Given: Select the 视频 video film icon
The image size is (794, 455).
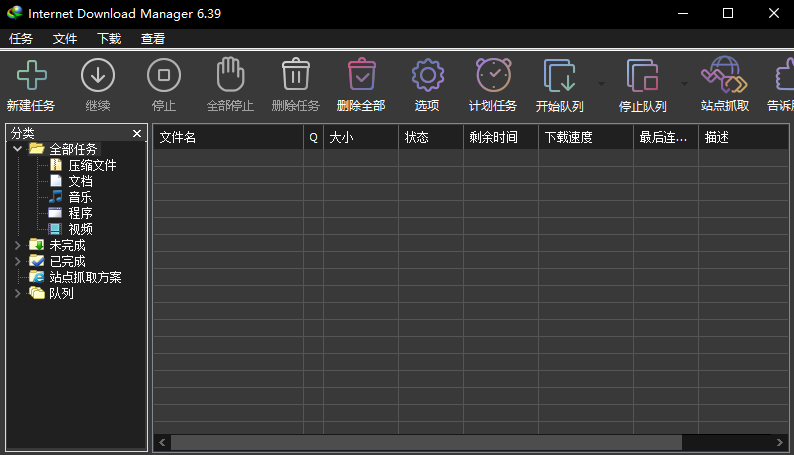Looking at the screenshot, I should coord(55,229).
